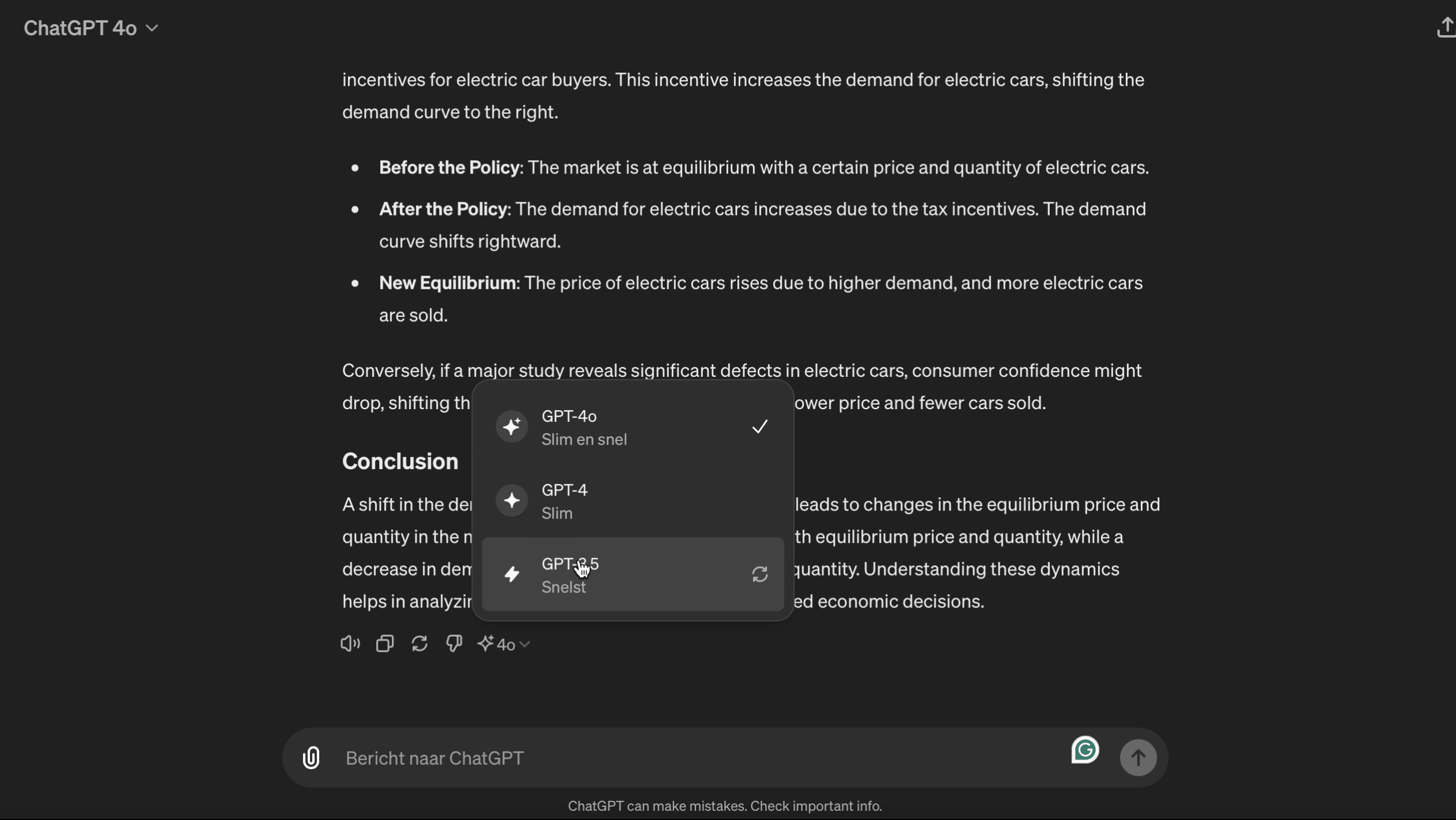
Task: Click the Bericht naar ChatGPT input field
Action: [x=691, y=758]
